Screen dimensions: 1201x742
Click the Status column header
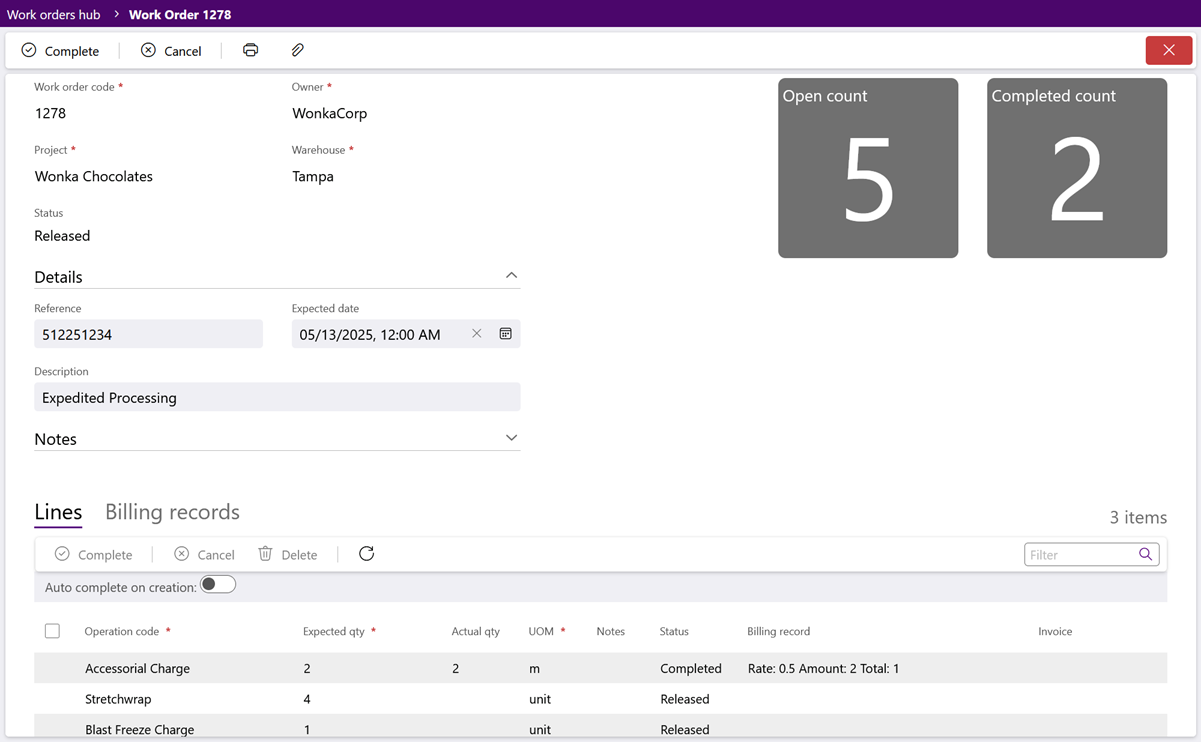(x=674, y=632)
